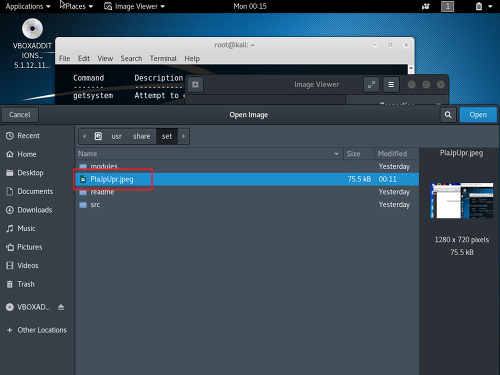Image resolution: width=500 pixels, height=375 pixels.
Task: Open the Applications menu in top bar
Action: tap(28, 6)
